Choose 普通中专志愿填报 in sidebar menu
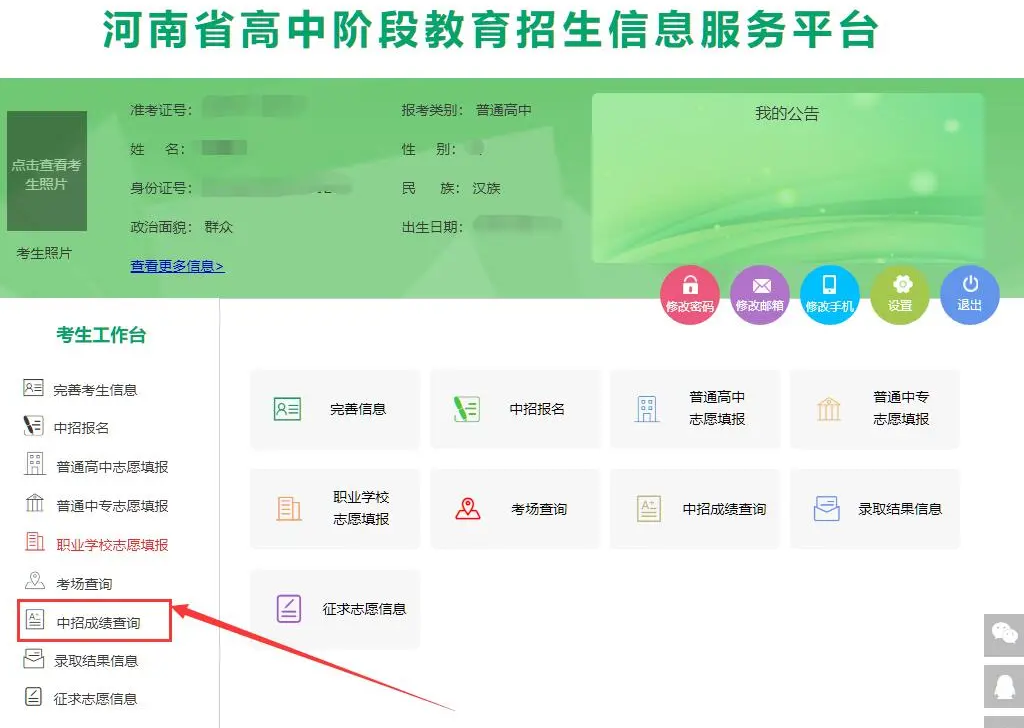1024x728 pixels. click(111, 506)
